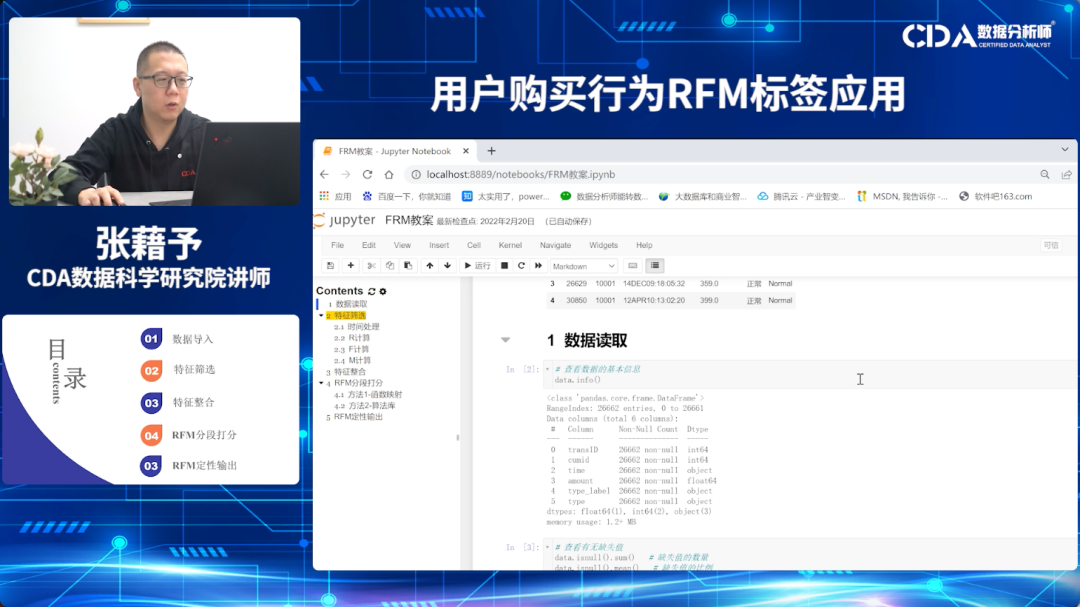
Task: Open the MSDN bookmark
Action: [902, 196]
